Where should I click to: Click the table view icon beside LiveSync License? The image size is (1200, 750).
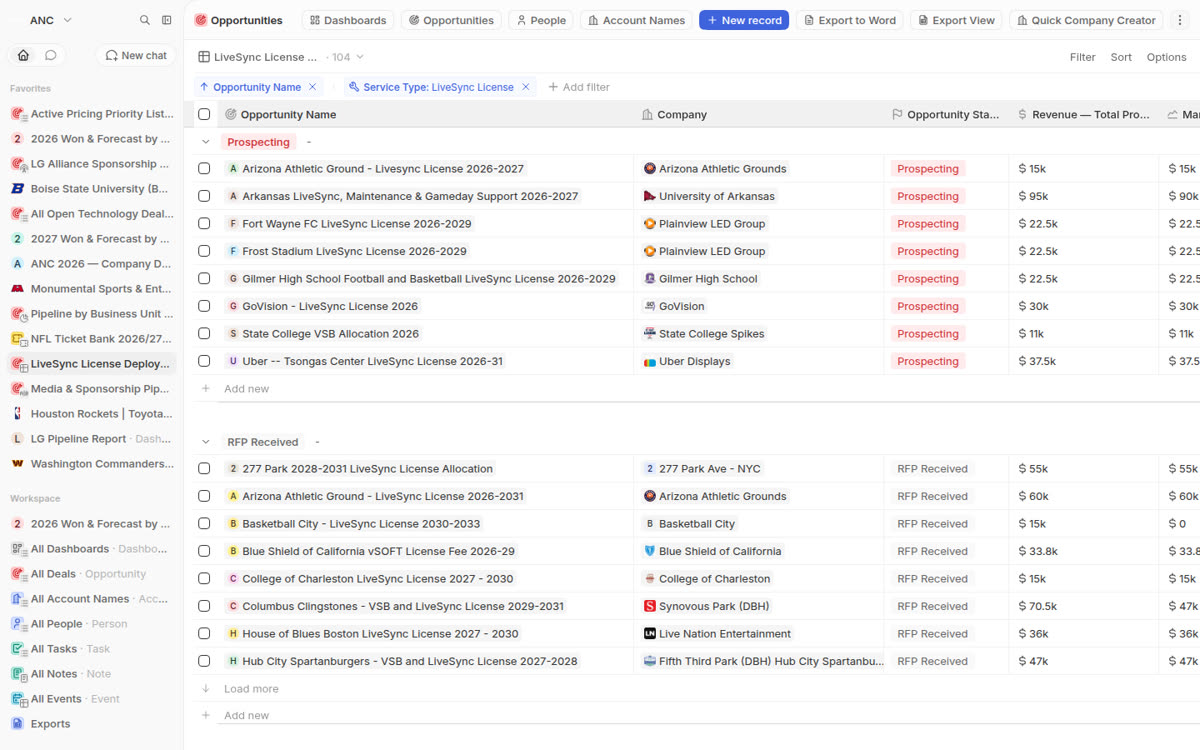[x=204, y=57]
